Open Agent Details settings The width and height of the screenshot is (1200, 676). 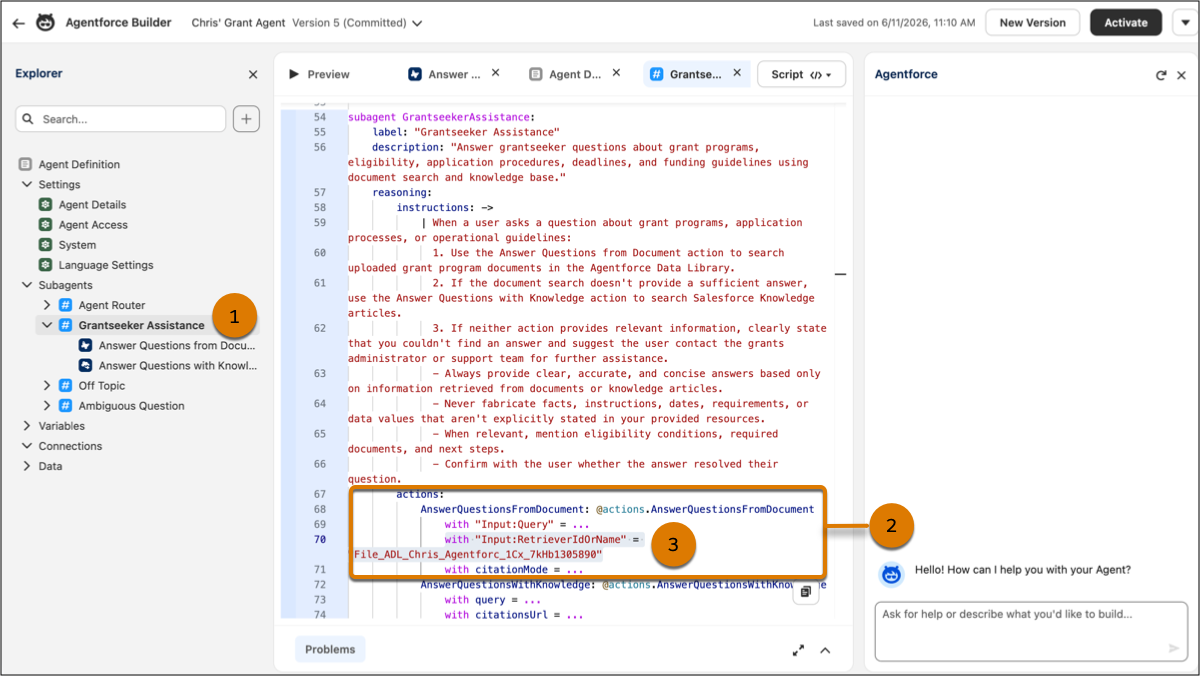92,204
